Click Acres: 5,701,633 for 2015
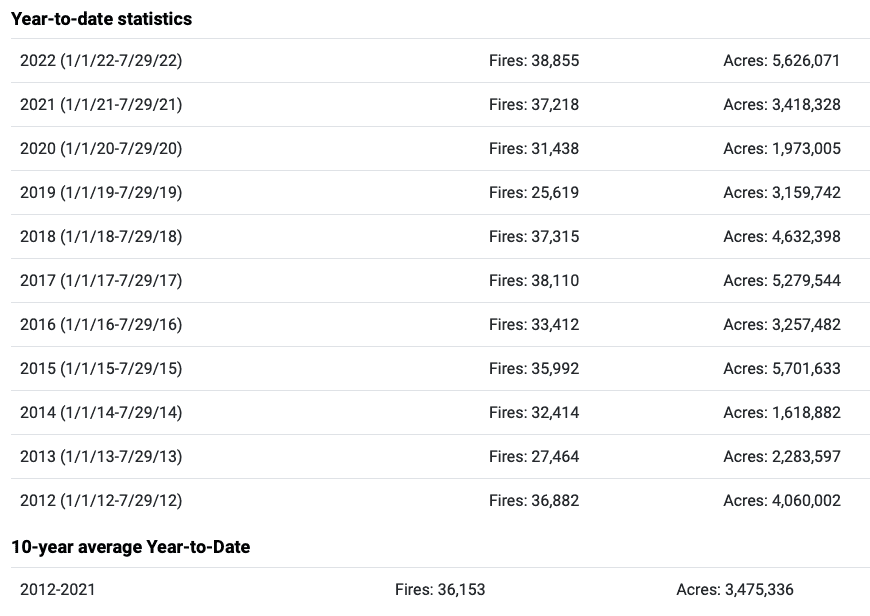 tap(782, 368)
